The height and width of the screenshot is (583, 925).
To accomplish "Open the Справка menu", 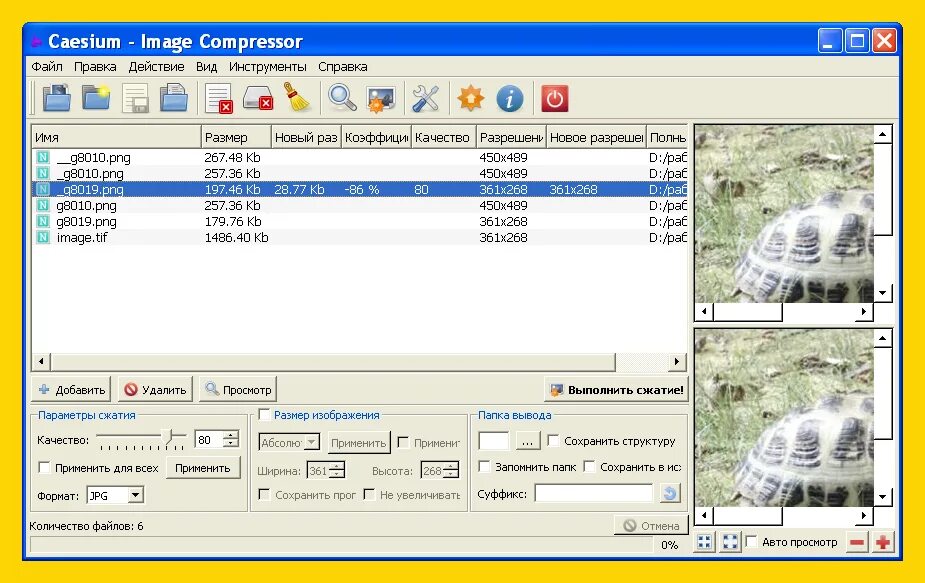I will coord(343,67).
